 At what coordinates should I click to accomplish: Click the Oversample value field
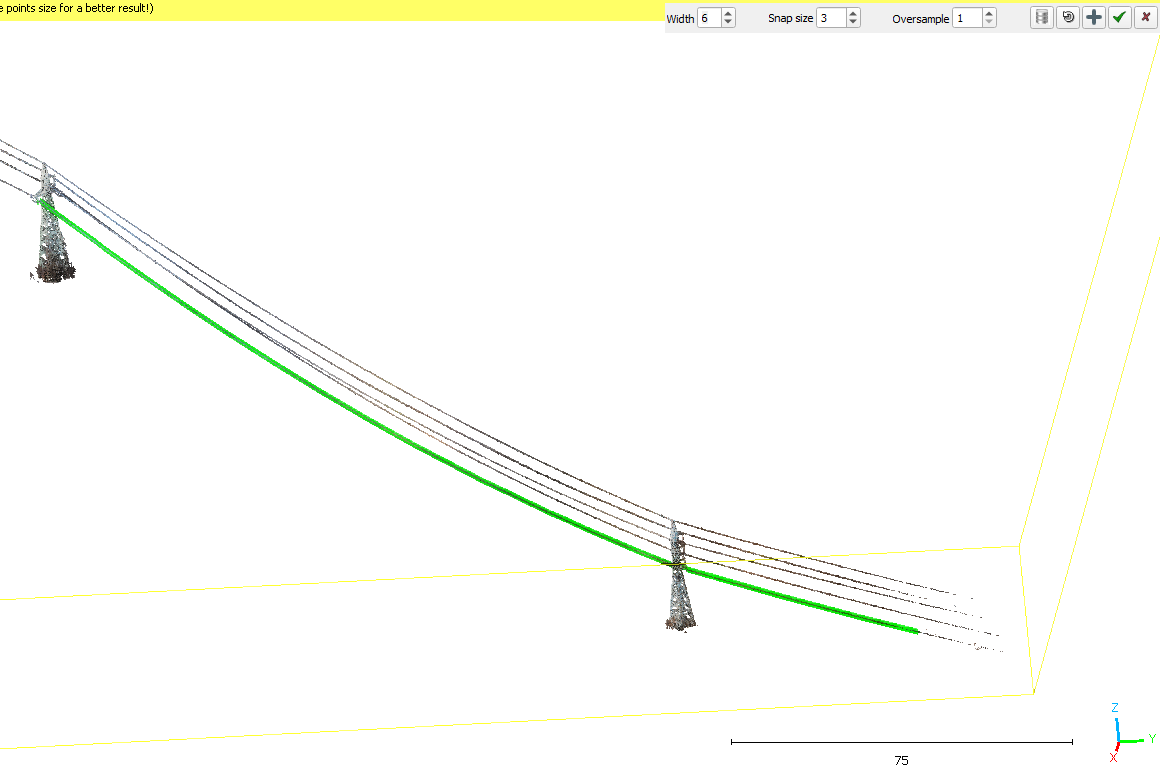click(967, 18)
